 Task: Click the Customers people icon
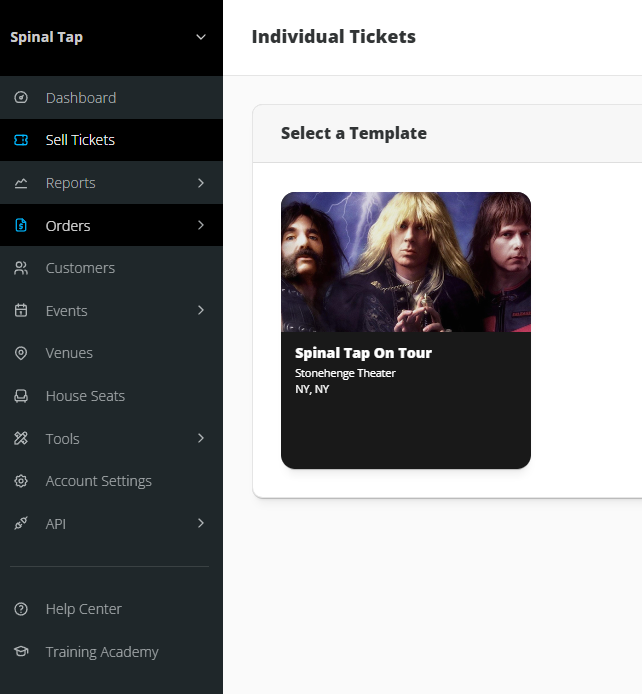click(x=21, y=268)
